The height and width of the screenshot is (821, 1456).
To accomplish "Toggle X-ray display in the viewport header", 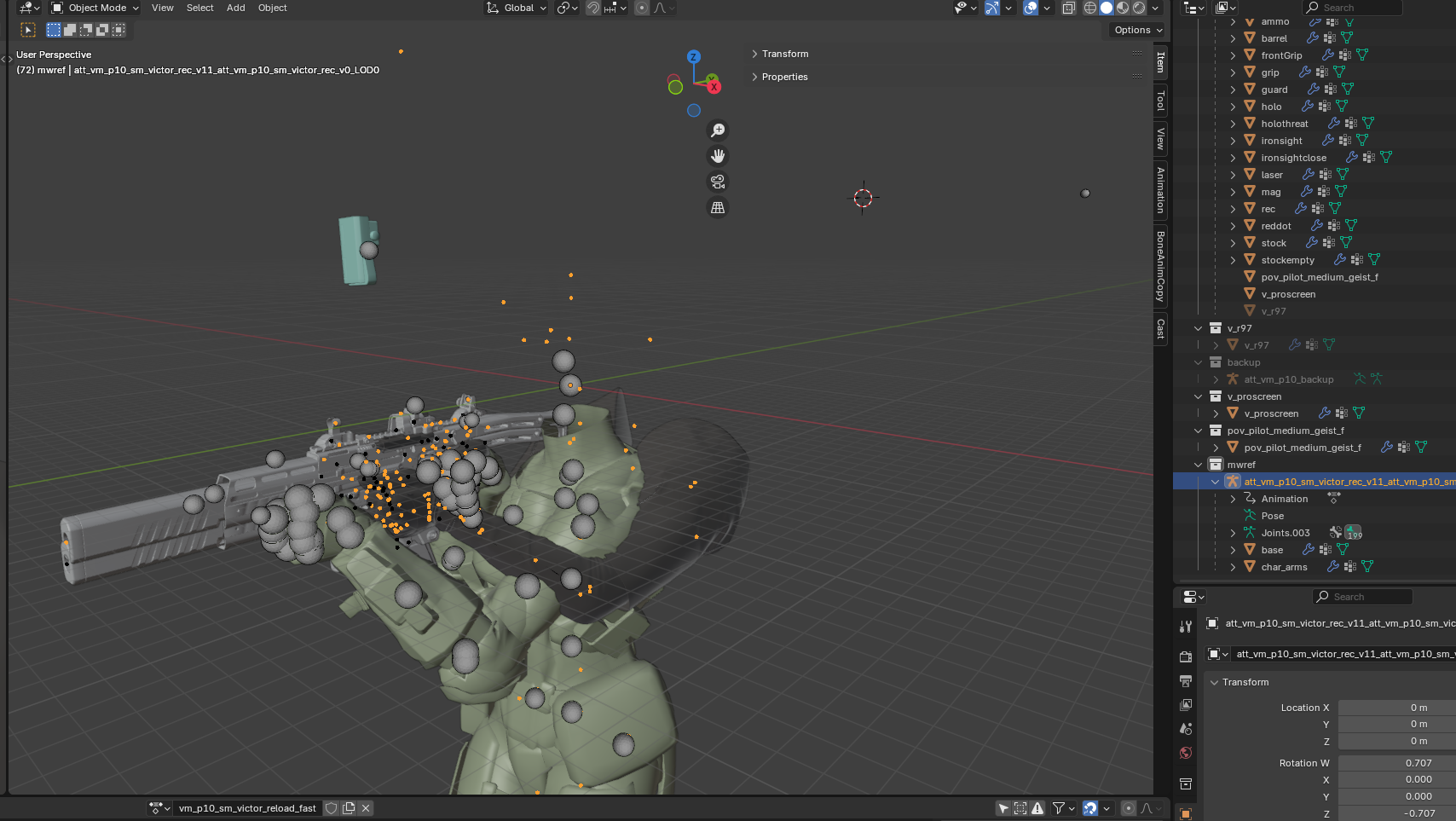I will (x=1068, y=8).
